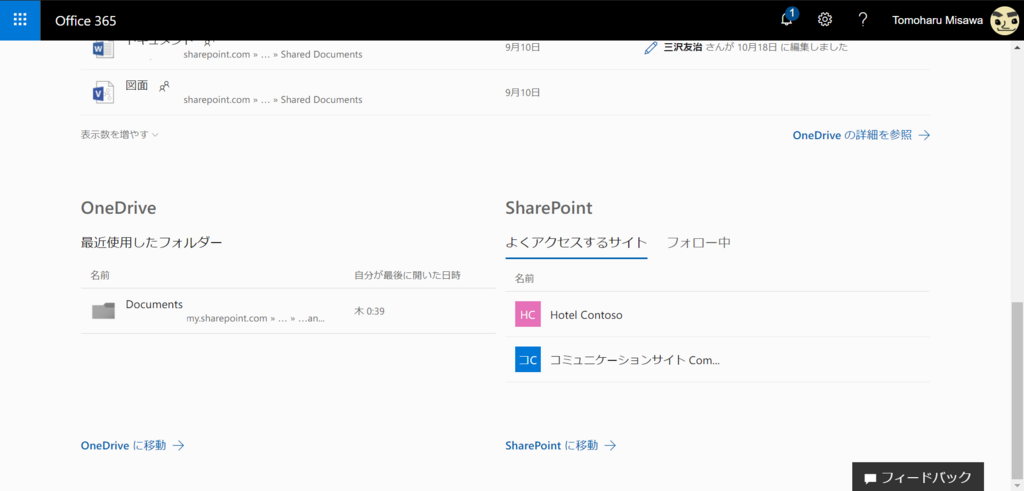
Task: Switch to the フォロー中 tab
Action: [698, 243]
